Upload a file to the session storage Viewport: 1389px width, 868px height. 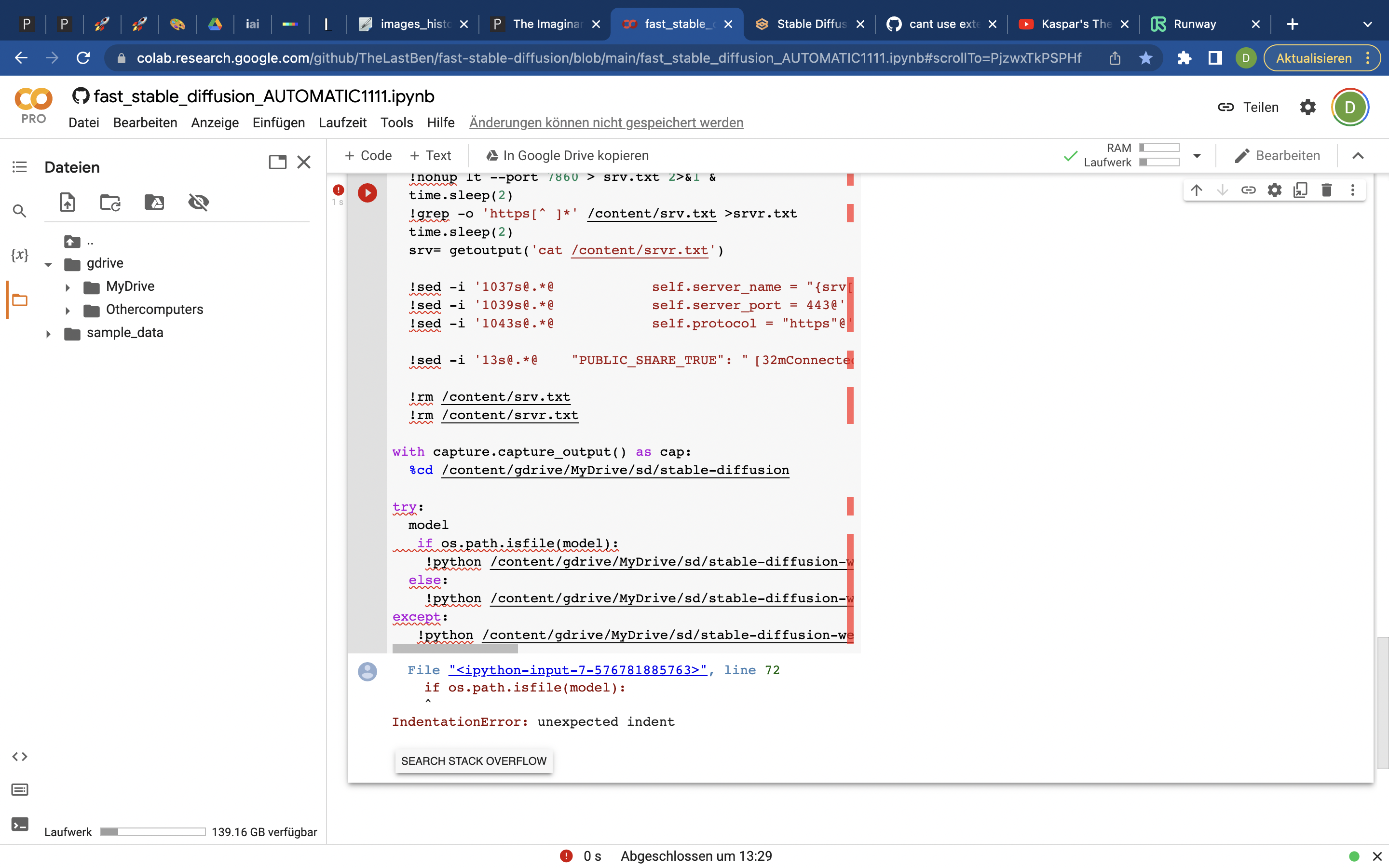[67, 202]
